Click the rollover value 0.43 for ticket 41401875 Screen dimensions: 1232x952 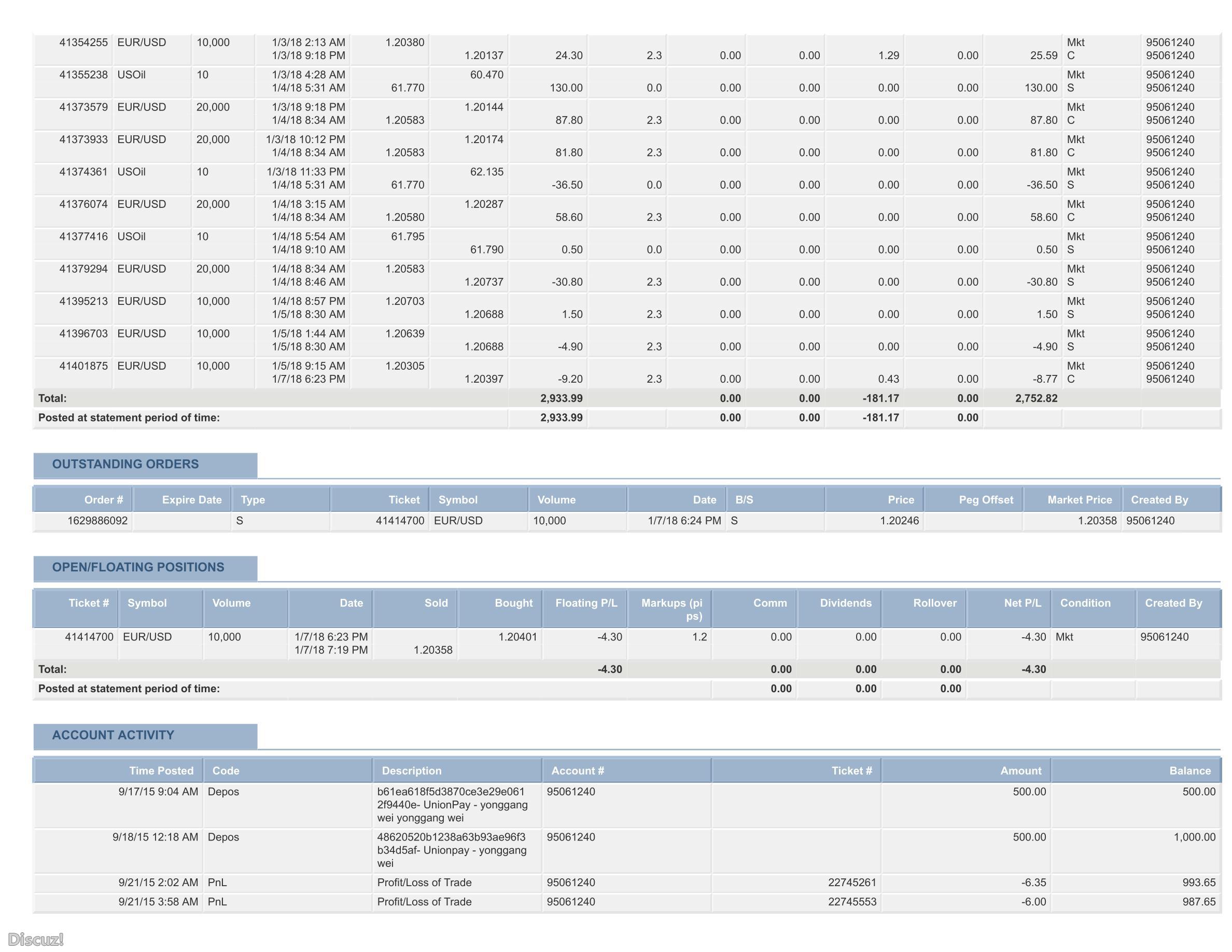tap(888, 379)
